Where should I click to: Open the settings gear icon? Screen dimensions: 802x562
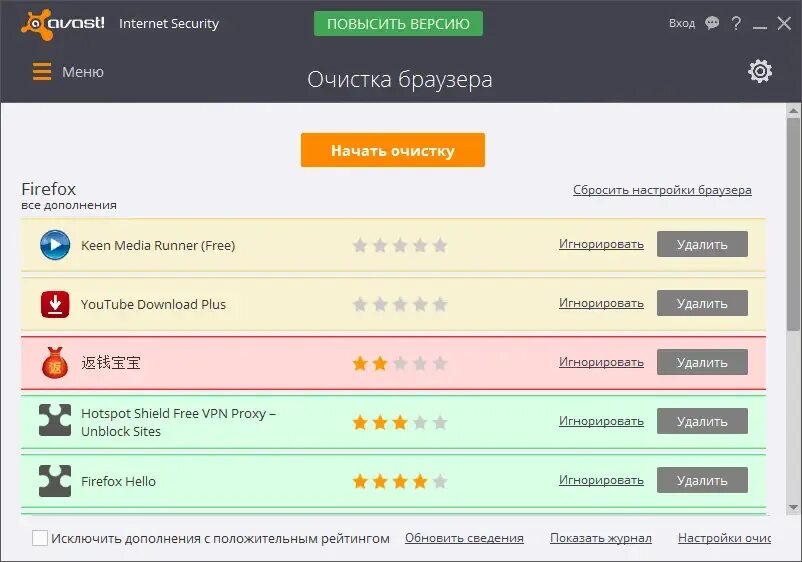point(760,71)
